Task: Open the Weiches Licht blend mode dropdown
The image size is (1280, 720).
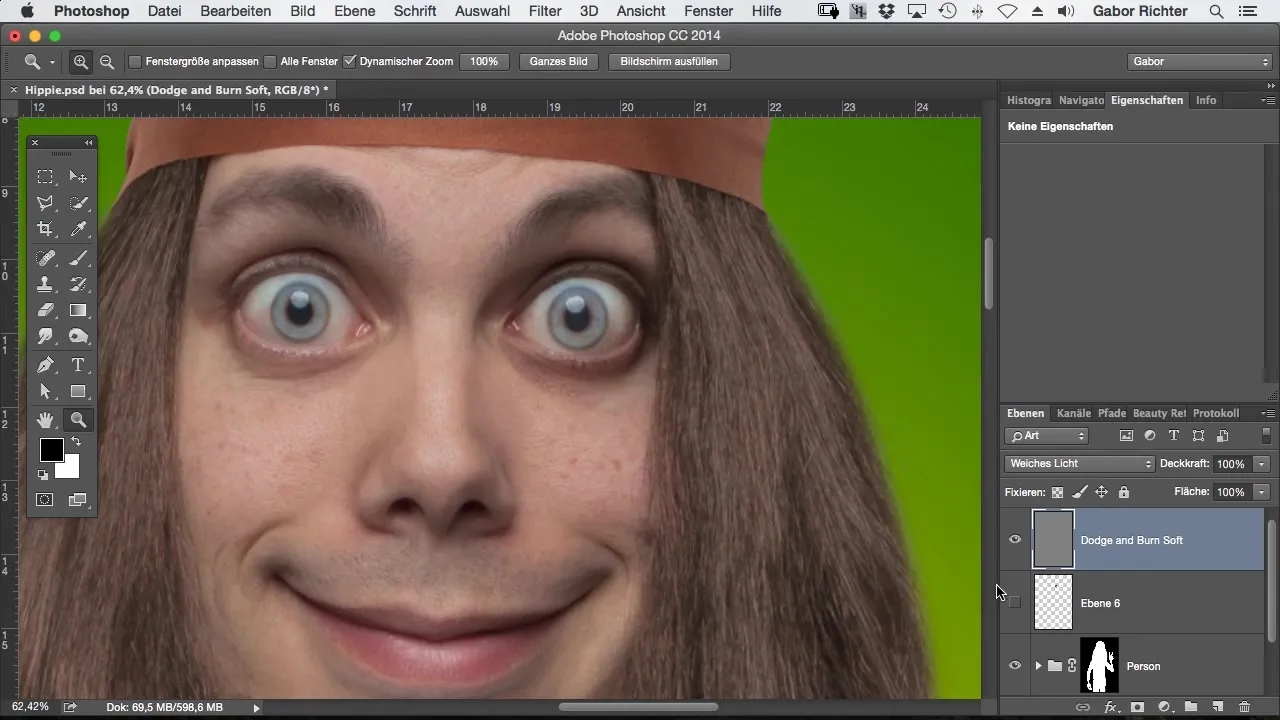Action: tap(1079, 464)
